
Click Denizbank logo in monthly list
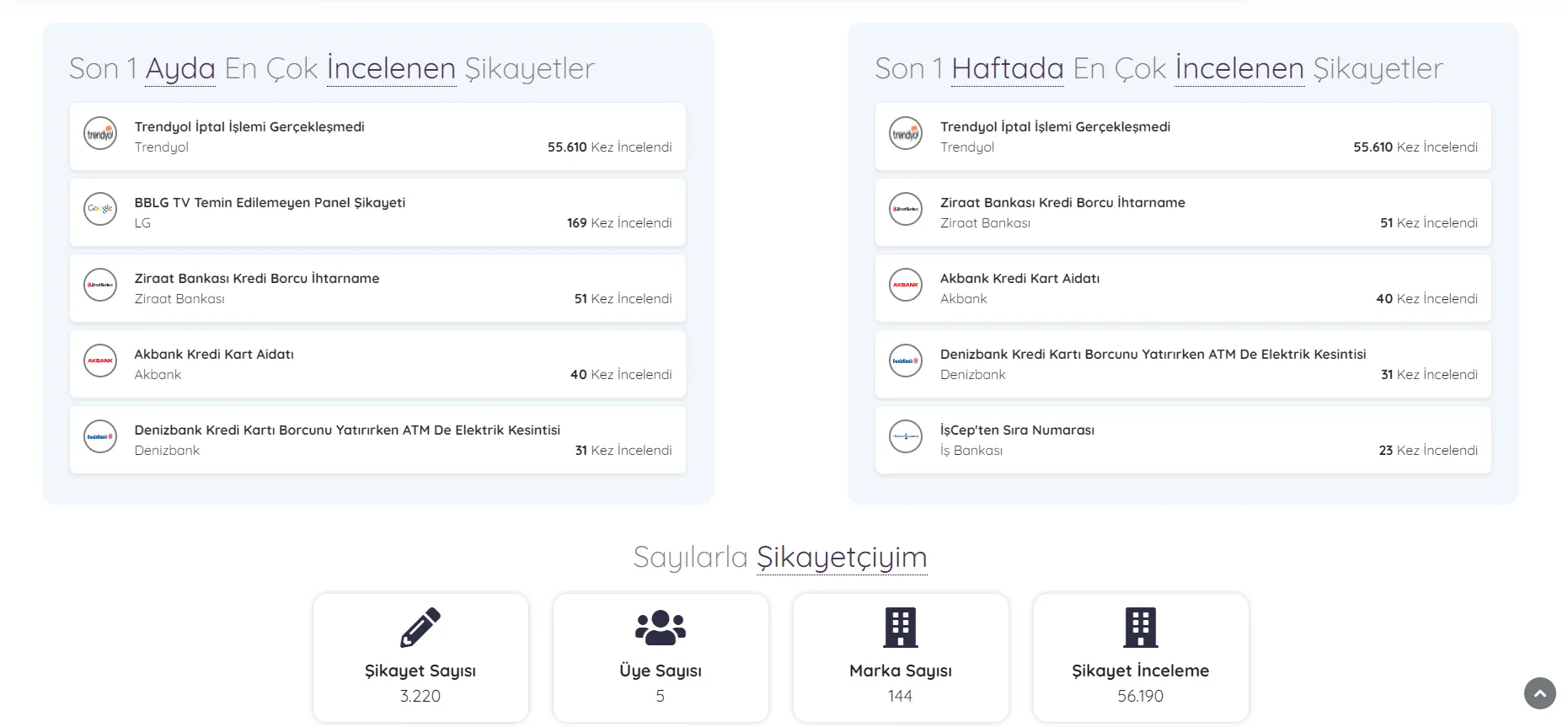tap(100, 436)
